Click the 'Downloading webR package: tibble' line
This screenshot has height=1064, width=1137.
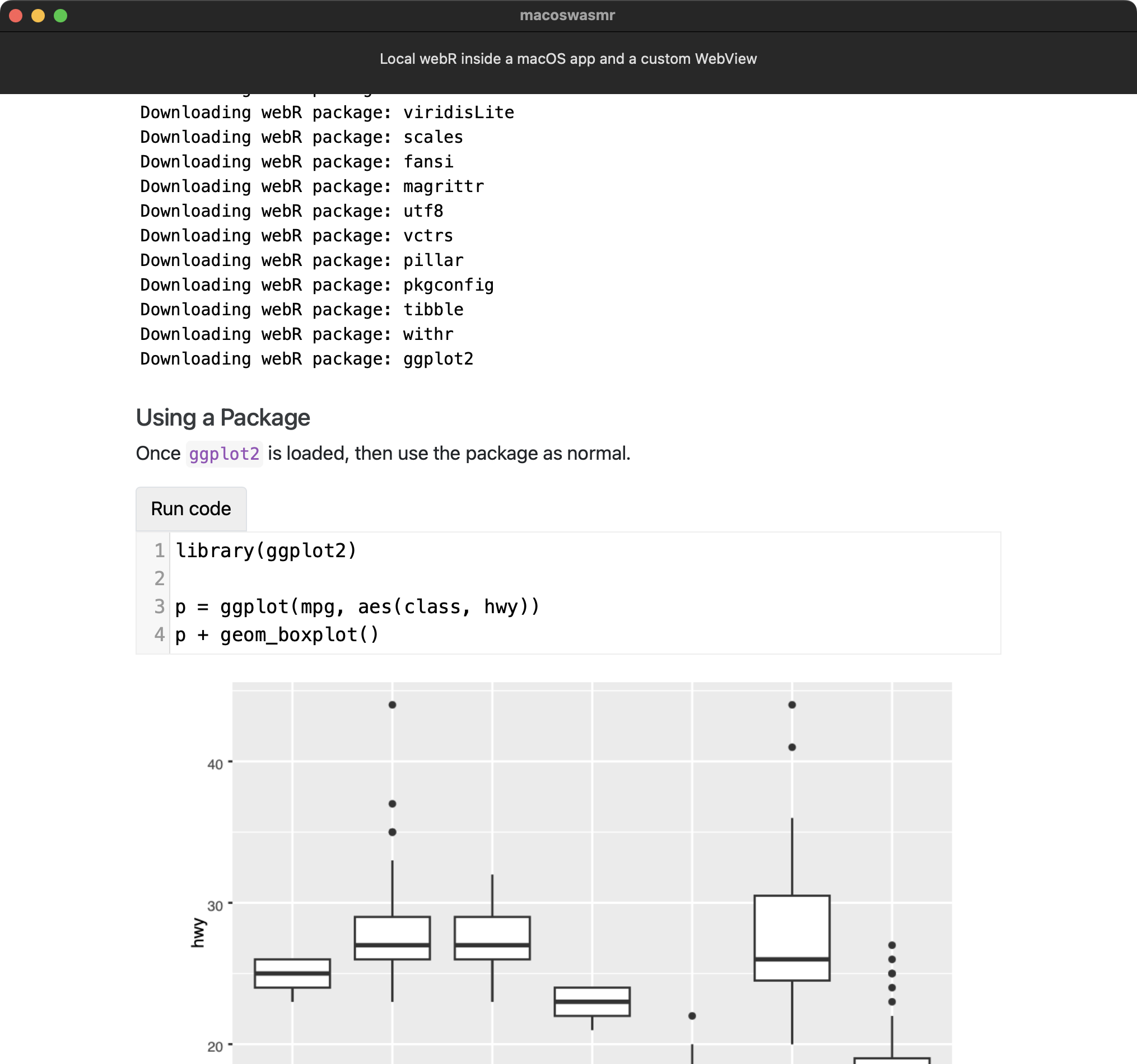point(301,309)
